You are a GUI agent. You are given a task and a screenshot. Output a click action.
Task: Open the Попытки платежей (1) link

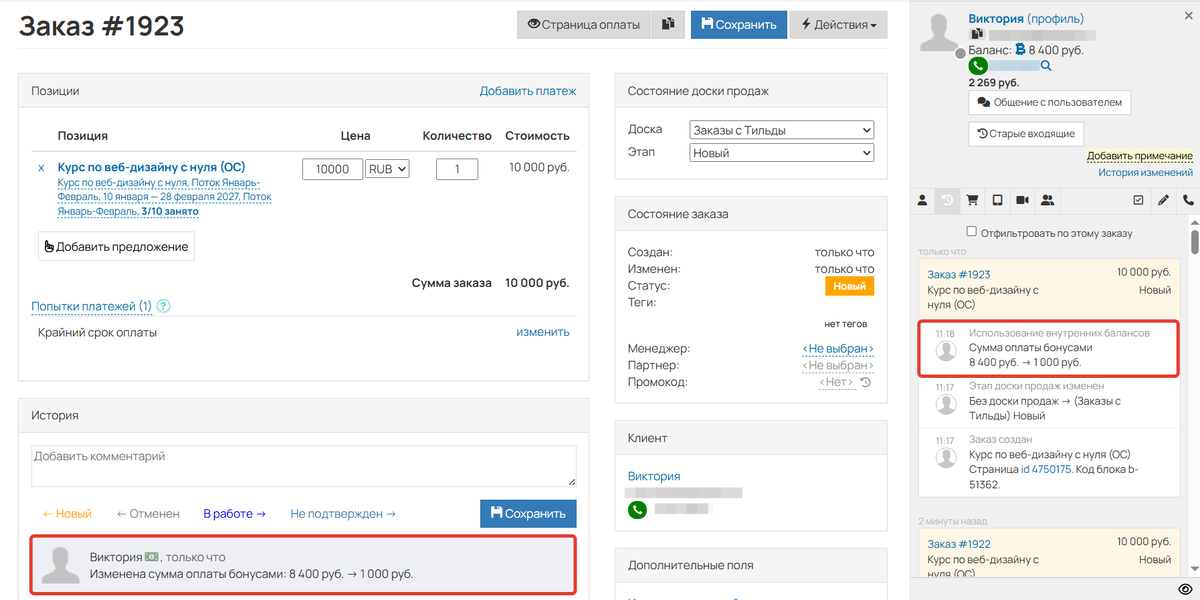tap(92, 307)
